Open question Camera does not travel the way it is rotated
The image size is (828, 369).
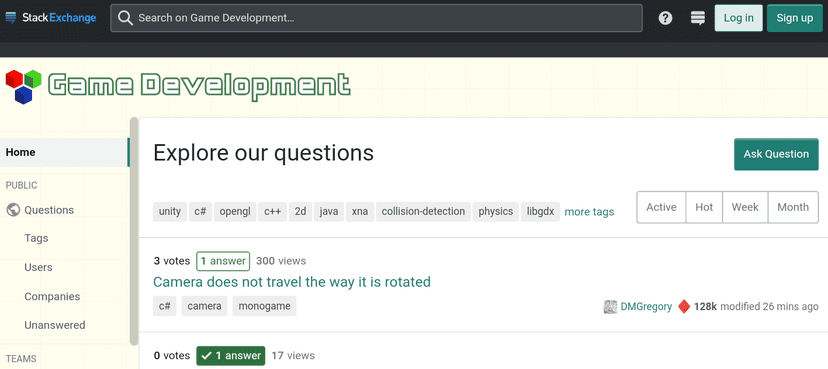pos(292,282)
